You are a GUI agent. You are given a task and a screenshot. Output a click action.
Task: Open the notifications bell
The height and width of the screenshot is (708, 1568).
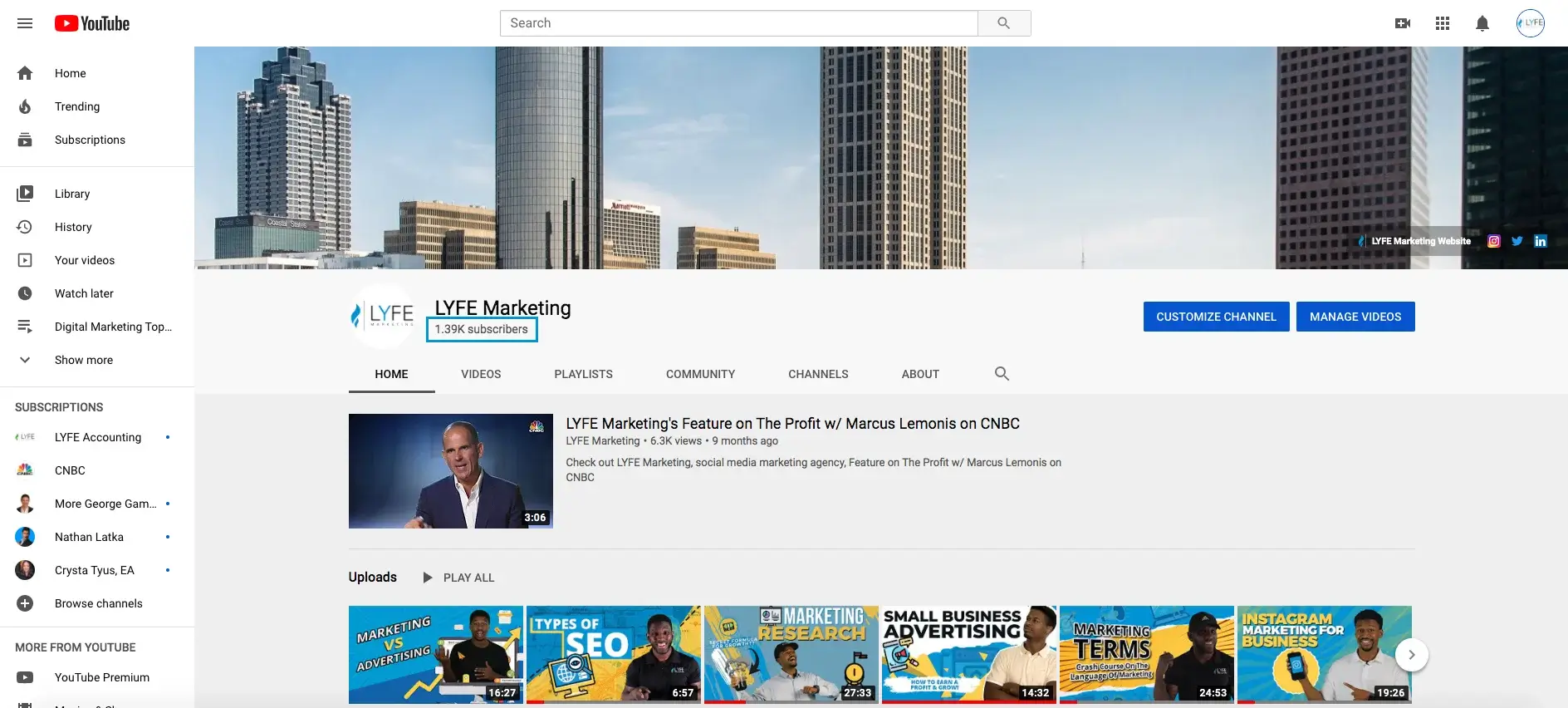click(1482, 23)
